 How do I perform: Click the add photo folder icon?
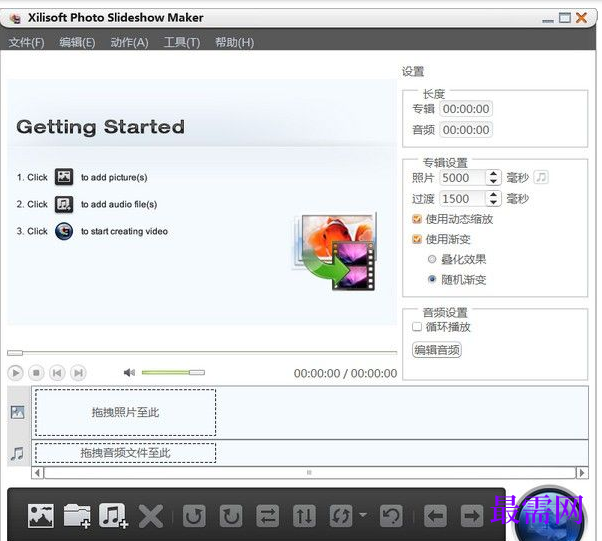77,516
